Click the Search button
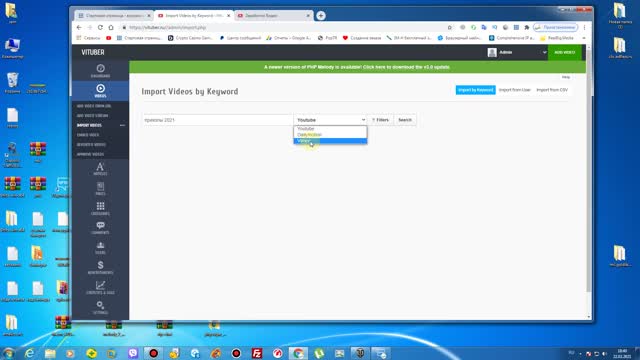The width and height of the screenshot is (640, 360). click(405, 120)
